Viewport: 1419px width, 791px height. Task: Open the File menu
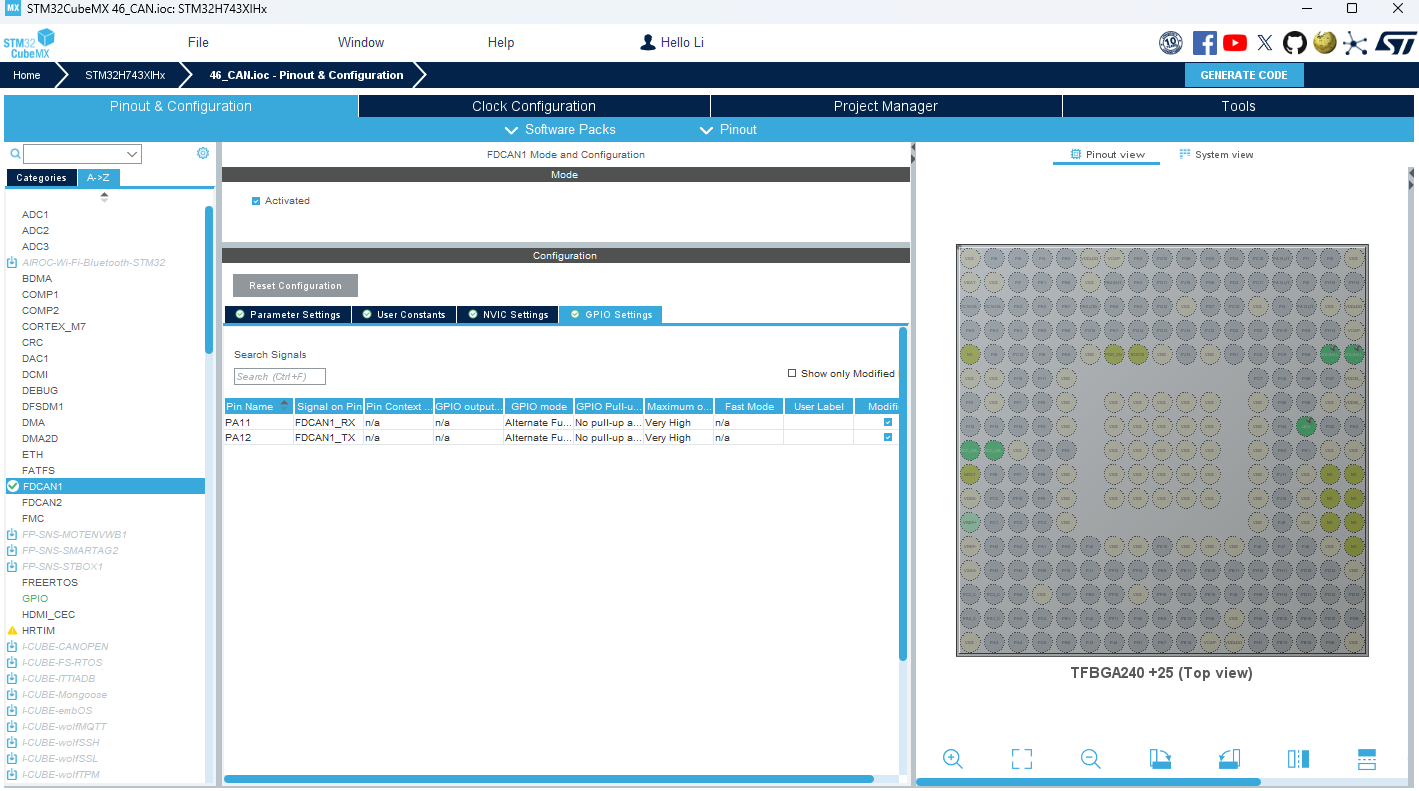198,42
